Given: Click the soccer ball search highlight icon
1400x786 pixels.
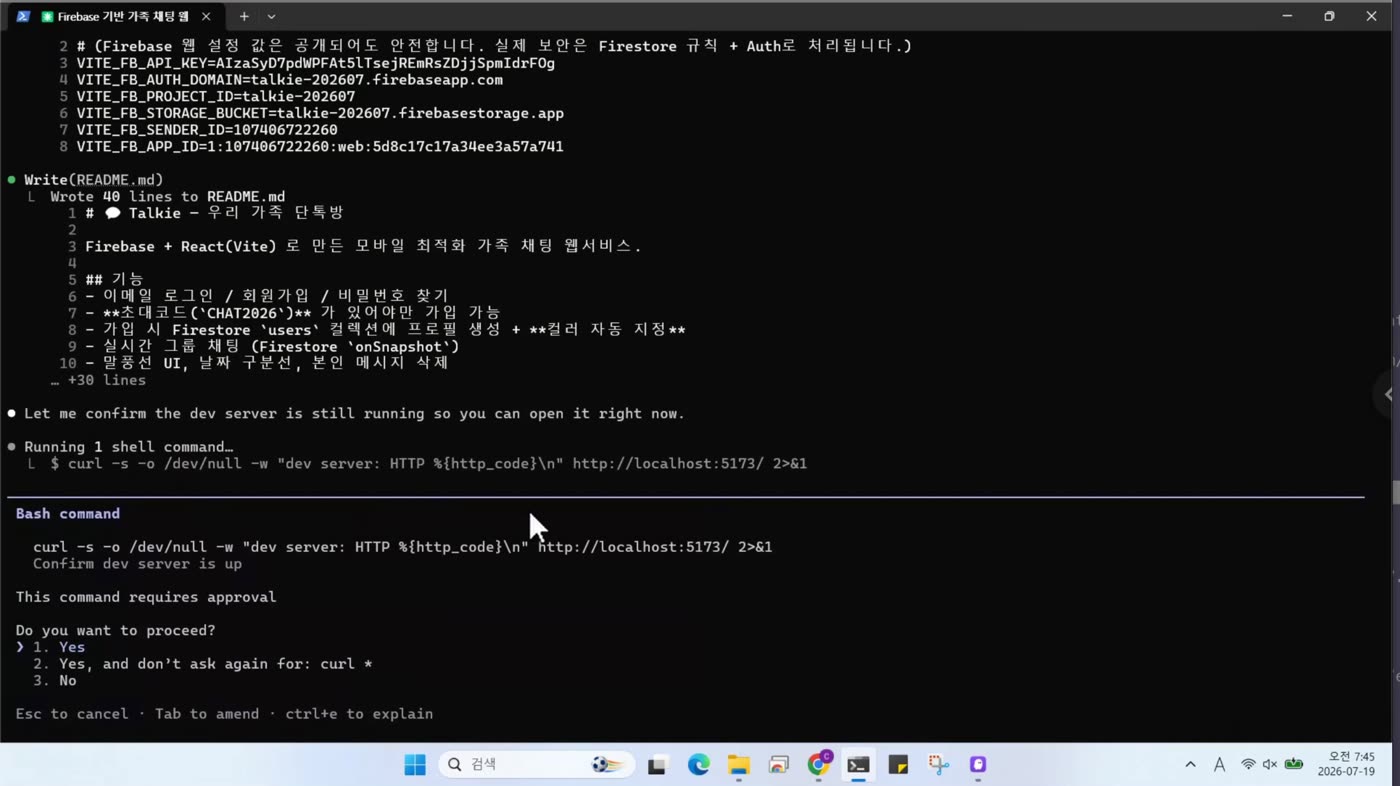Looking at the screenshot, I should [x=607, y=765].
